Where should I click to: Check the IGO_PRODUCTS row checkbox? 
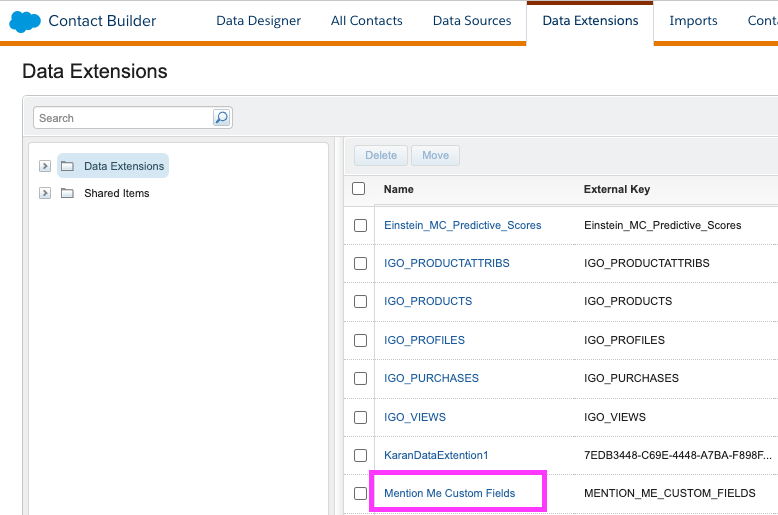(360, 301)
